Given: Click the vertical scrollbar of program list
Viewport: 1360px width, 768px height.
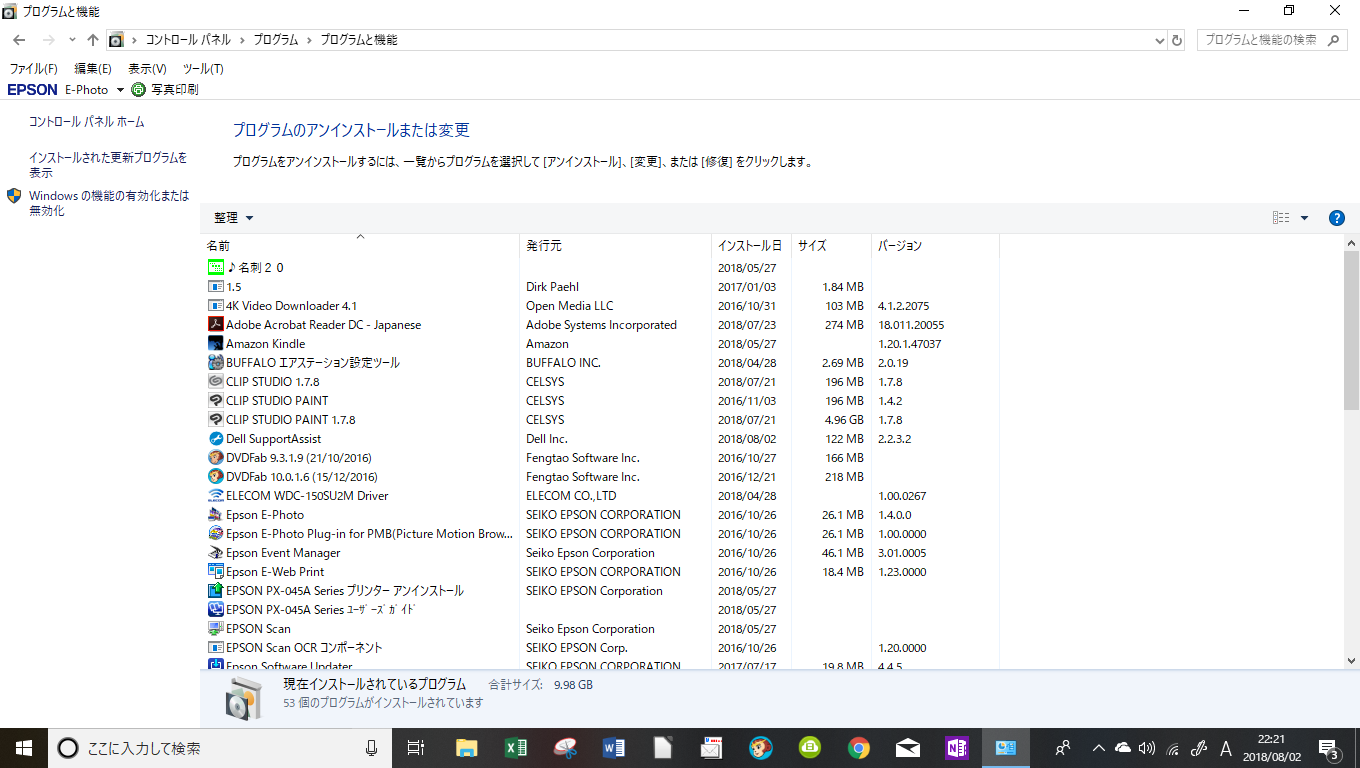Looking at the screenshot, I should (1351, 451).
